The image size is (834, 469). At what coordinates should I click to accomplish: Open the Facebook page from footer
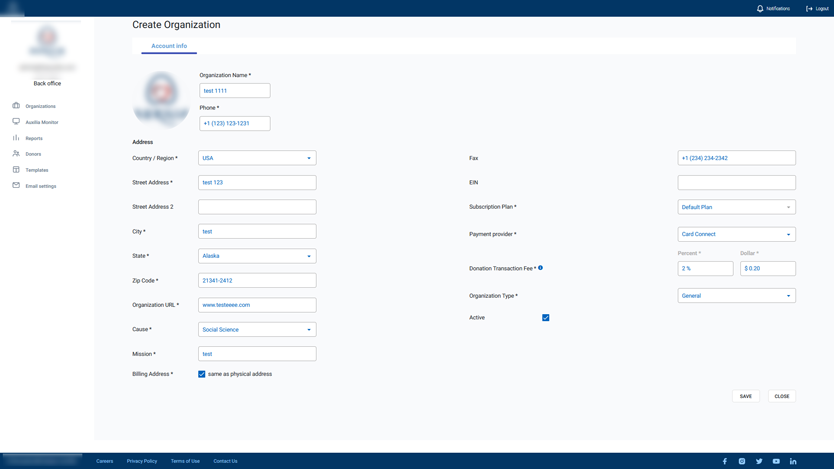tap(725, 461)
